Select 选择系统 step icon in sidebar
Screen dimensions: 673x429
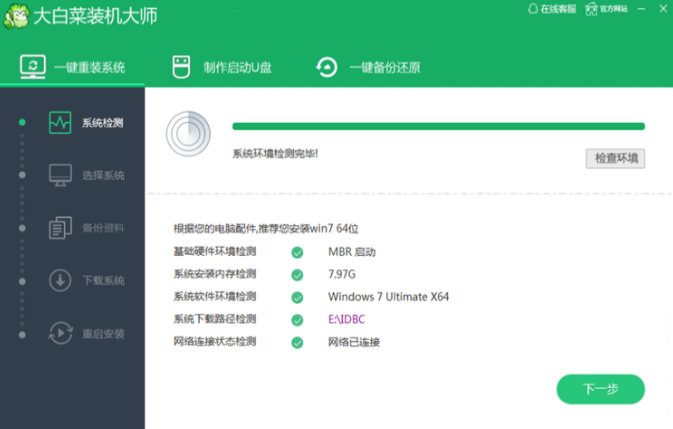(x=60, y=175)
